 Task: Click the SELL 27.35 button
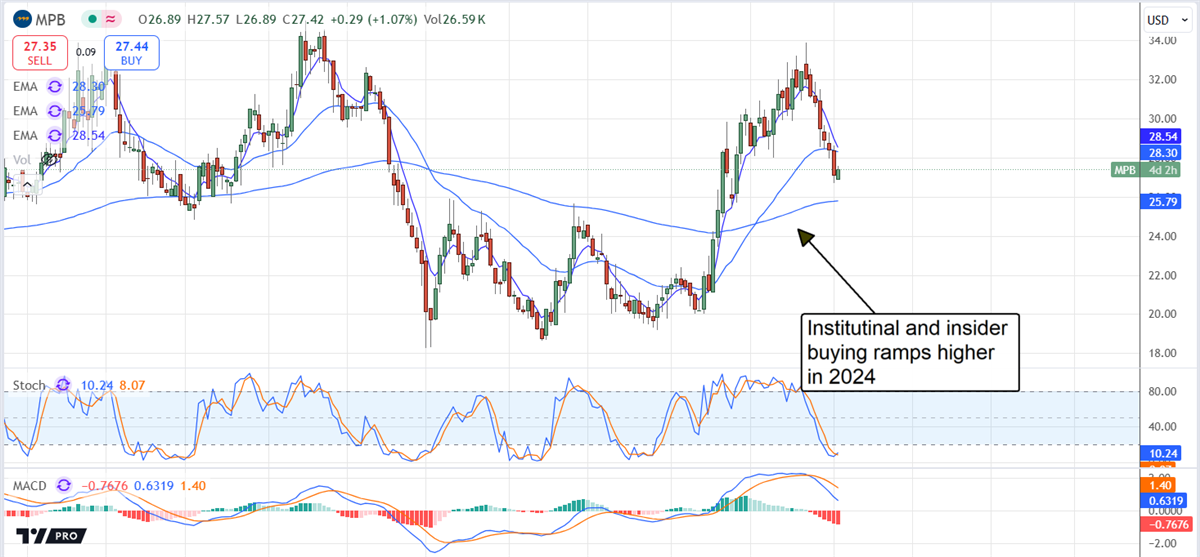coord(39,52)
